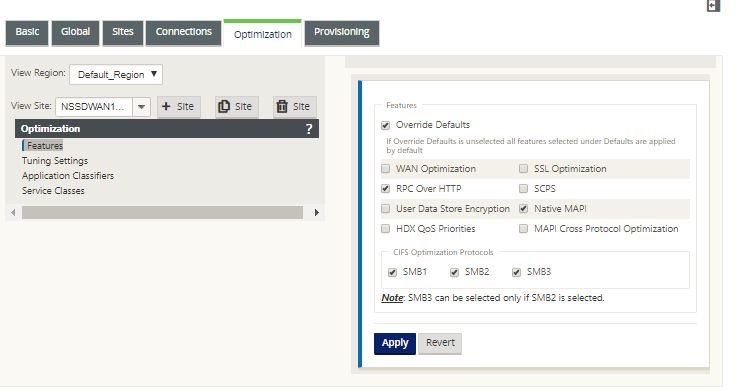
Task: Click the horizontal scrollbar in the left panel
Action: [162, 213]
